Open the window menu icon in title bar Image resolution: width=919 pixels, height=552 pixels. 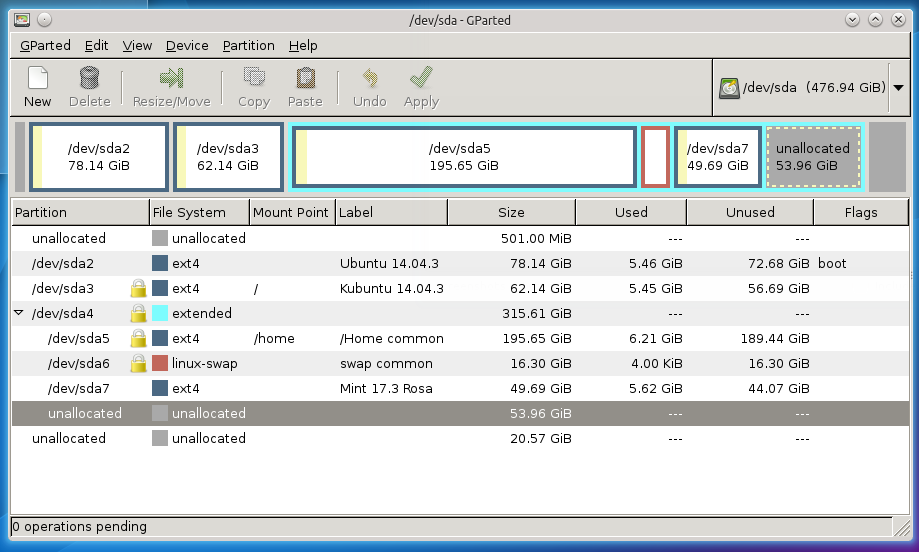click(22, 19)
